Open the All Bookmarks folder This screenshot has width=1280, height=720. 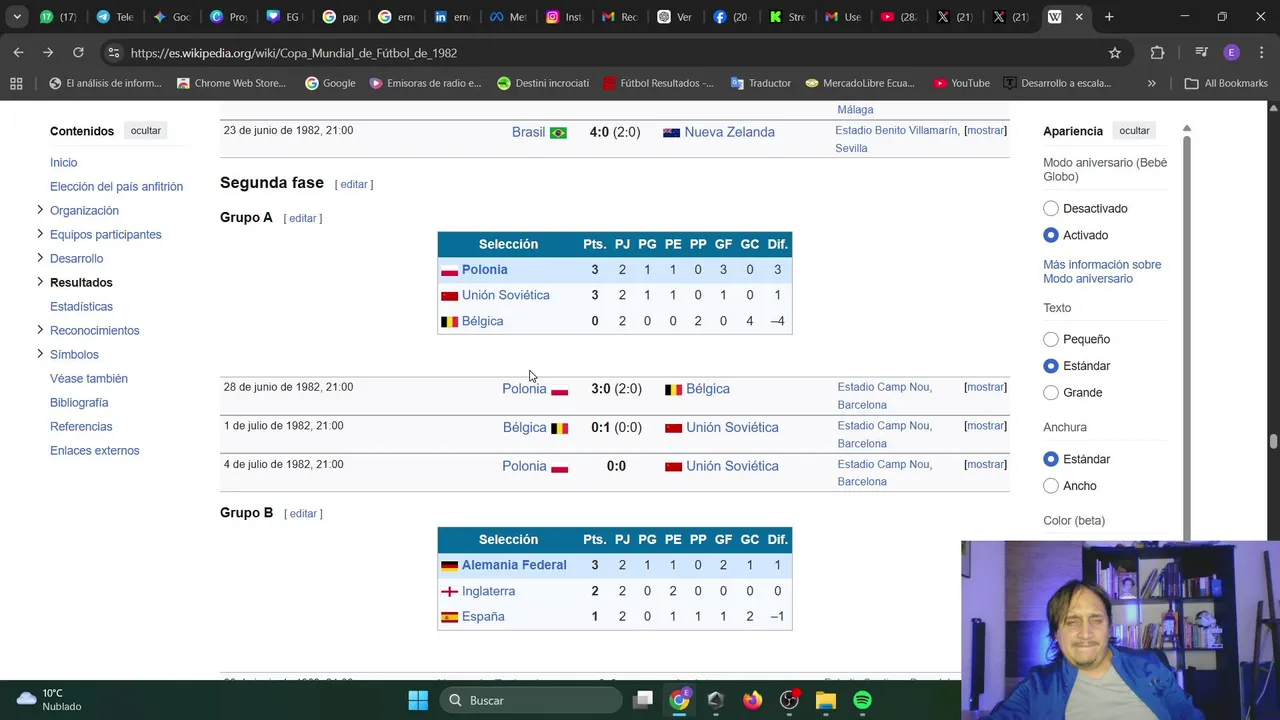(x=1226, y=83)
